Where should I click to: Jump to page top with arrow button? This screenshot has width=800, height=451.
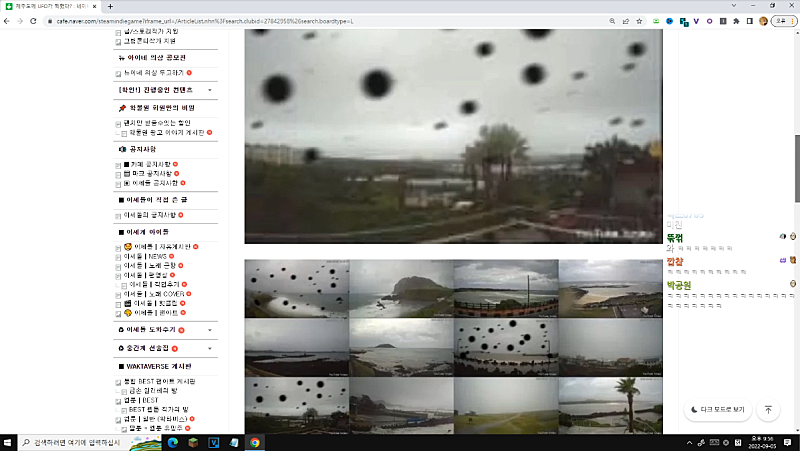click(768, 410)
